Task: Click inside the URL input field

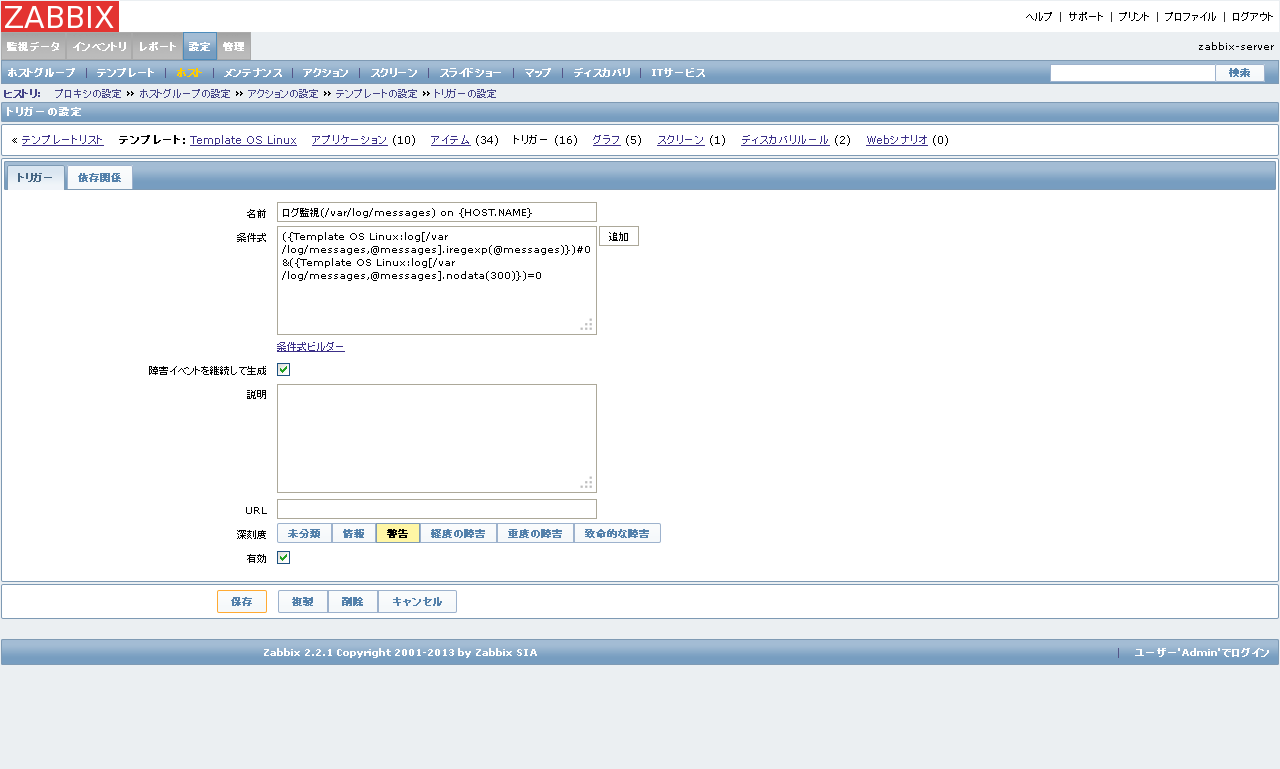Action: point(437,508)
